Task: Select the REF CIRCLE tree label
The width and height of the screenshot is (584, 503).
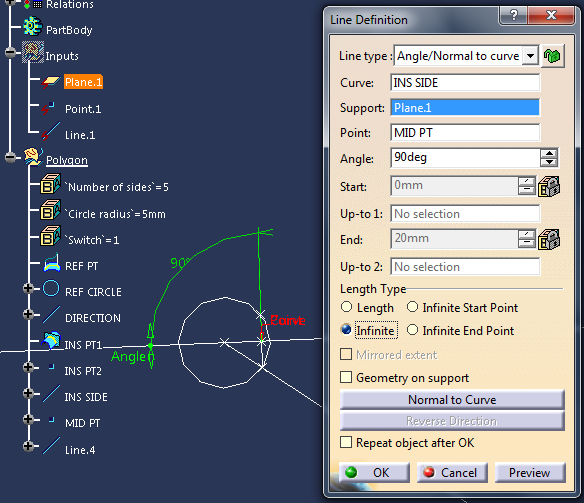Action: point(93,292)
